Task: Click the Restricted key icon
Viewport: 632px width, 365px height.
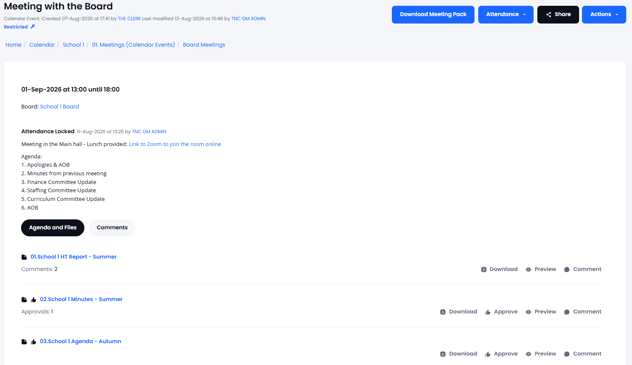Action: point(33,27)
